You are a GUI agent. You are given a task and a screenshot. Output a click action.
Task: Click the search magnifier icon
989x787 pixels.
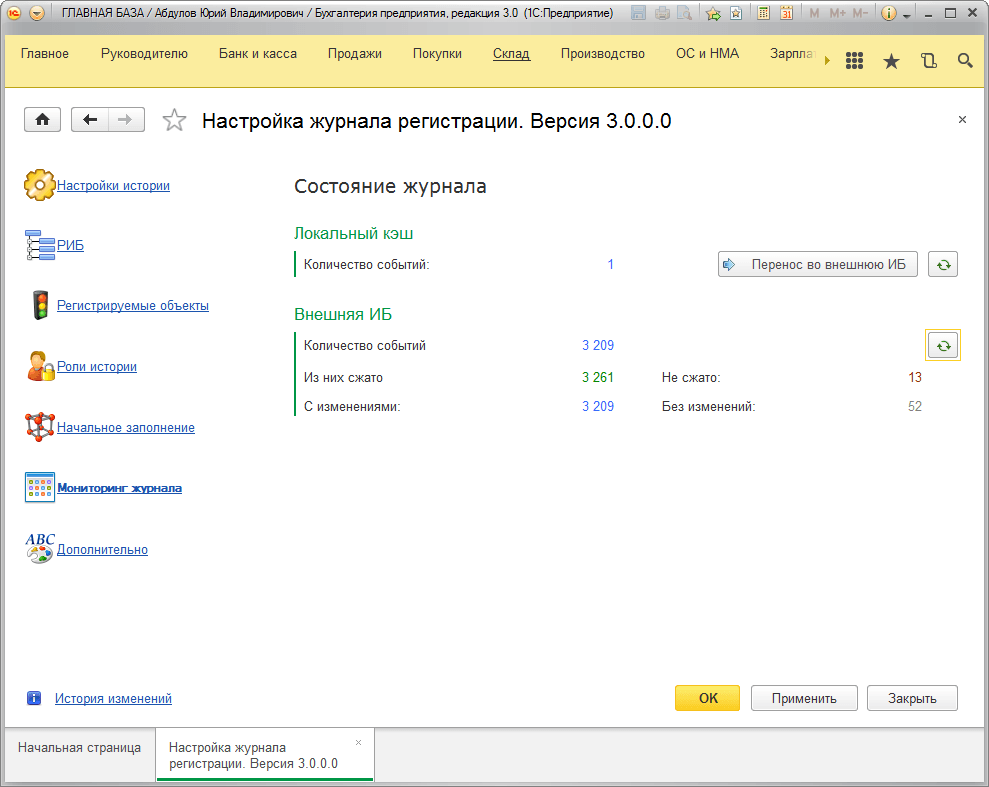coord(965,61)
